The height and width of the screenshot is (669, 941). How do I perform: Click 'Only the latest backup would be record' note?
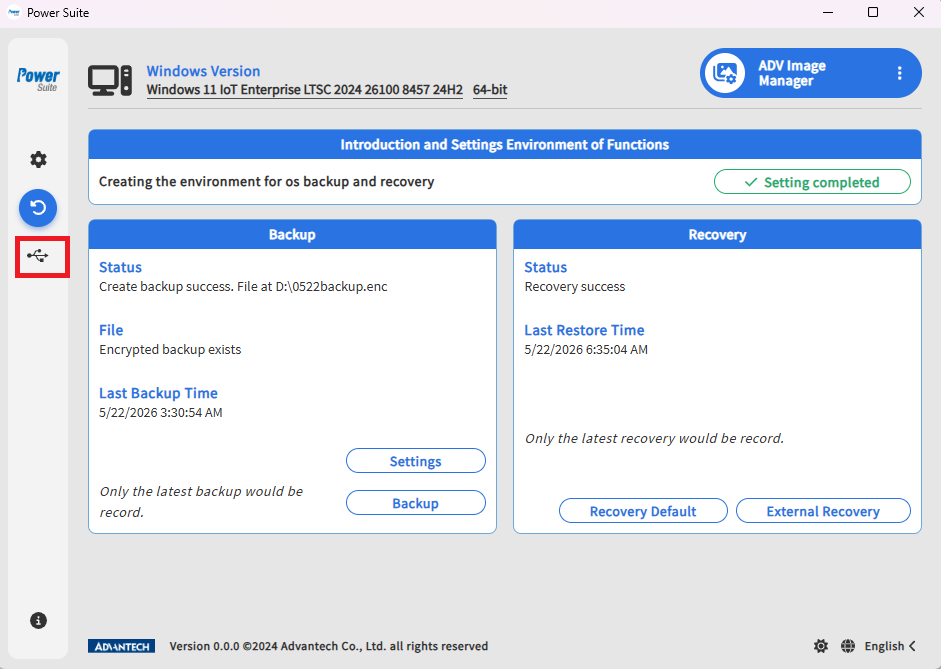pyautogui.click(x=201, y=502)
